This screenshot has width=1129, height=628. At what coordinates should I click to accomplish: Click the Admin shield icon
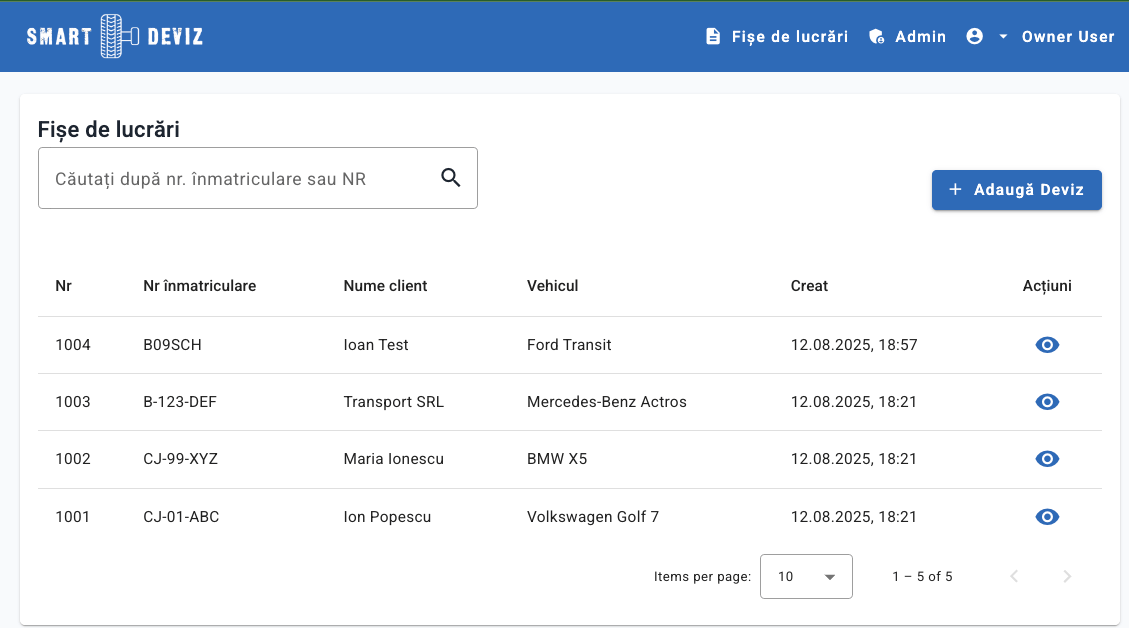click(877, 37)
